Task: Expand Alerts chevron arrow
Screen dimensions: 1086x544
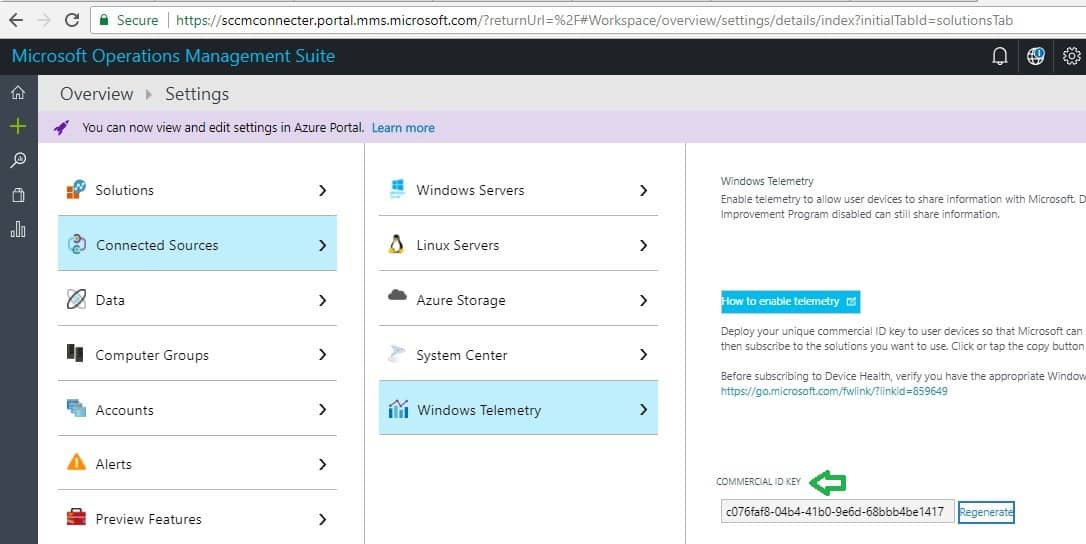Action: (x=322, y=464)
